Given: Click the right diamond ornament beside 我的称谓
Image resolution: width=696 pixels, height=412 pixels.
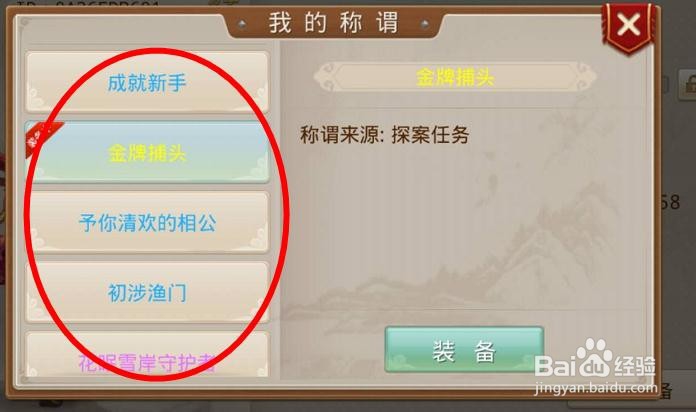Looking at the screenshot, I should [425, 24].
